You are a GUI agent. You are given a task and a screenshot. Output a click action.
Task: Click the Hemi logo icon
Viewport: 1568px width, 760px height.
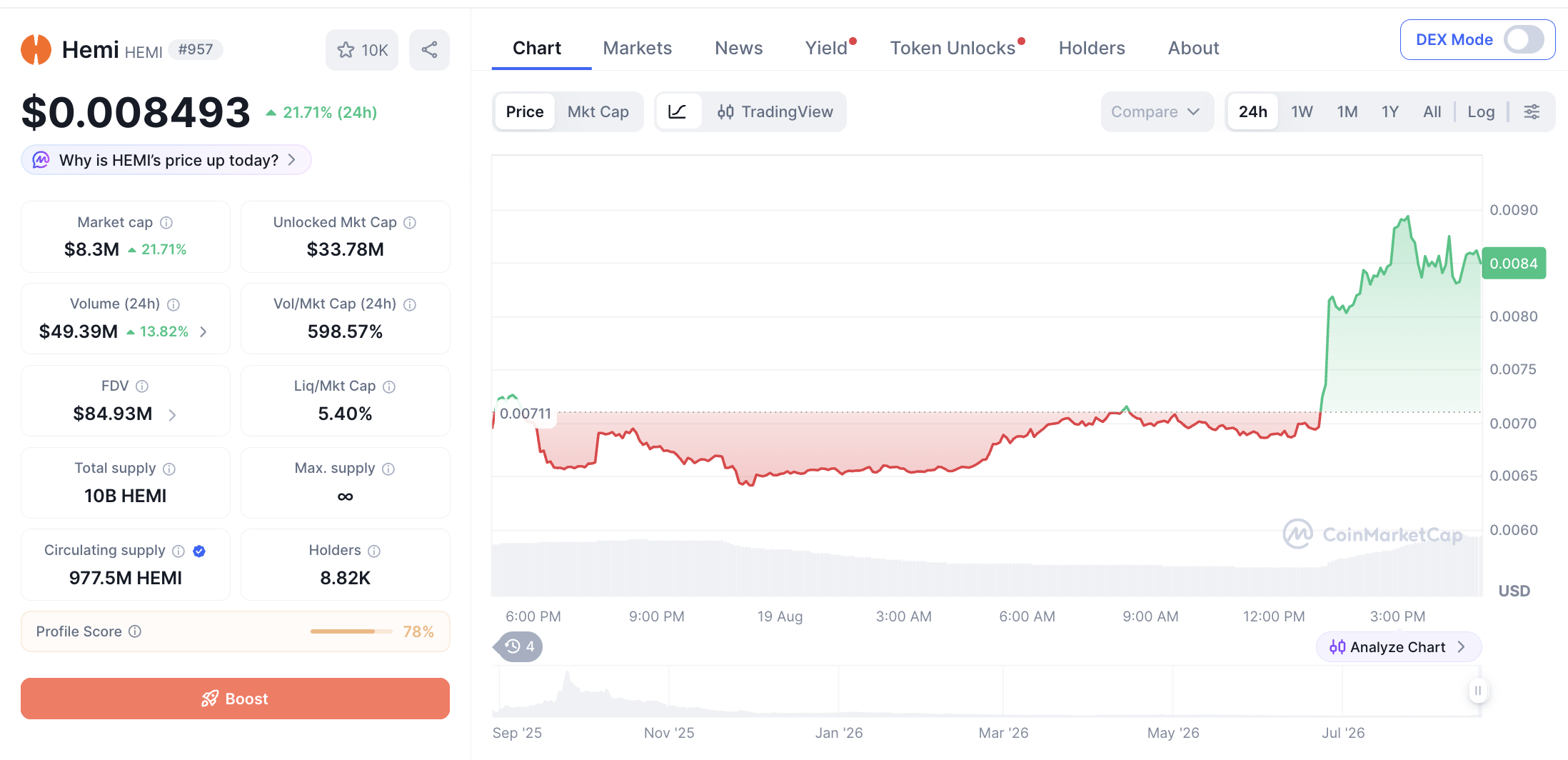36,49
